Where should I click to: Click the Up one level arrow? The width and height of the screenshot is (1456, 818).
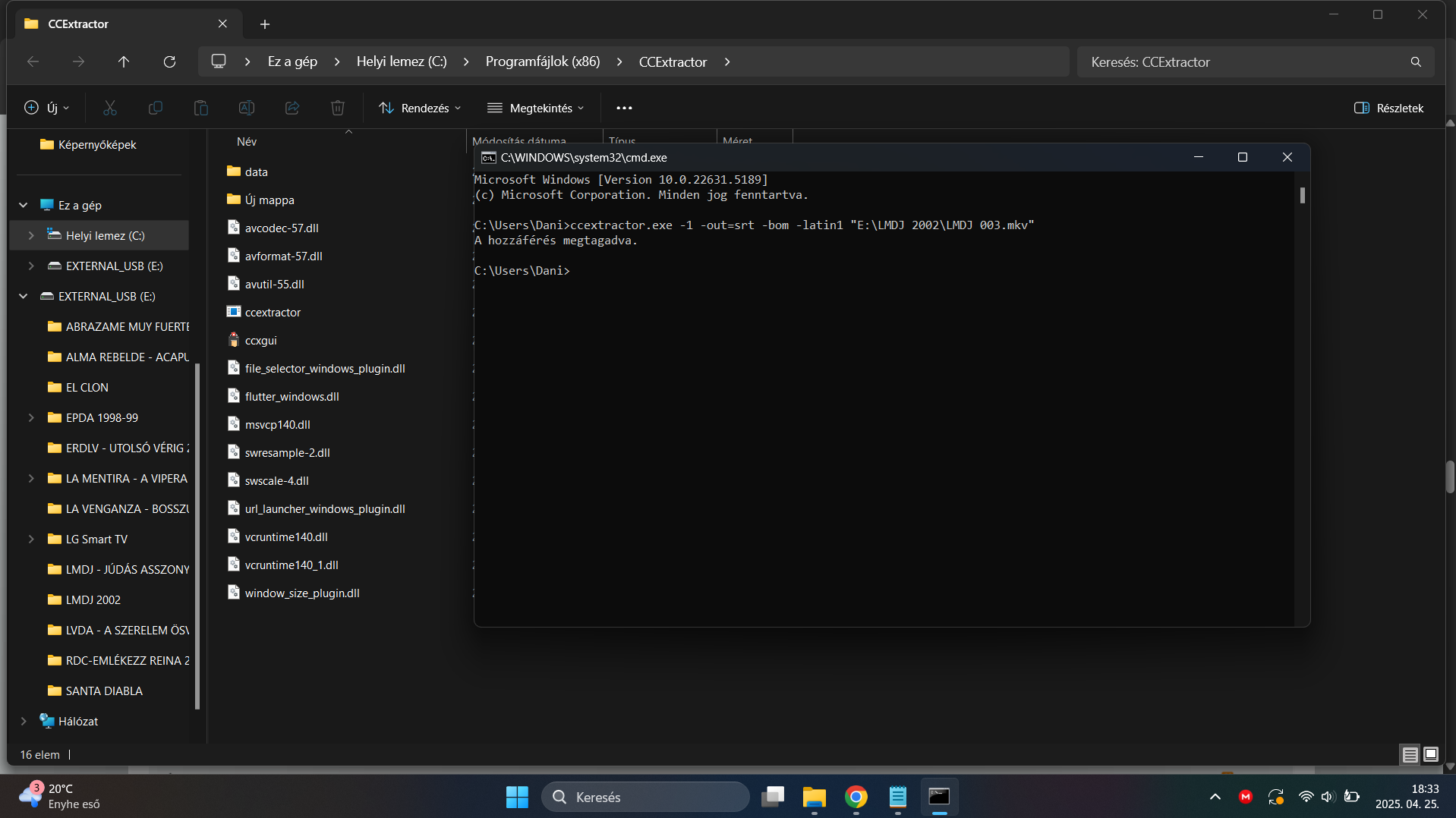(x=124, y=61)
